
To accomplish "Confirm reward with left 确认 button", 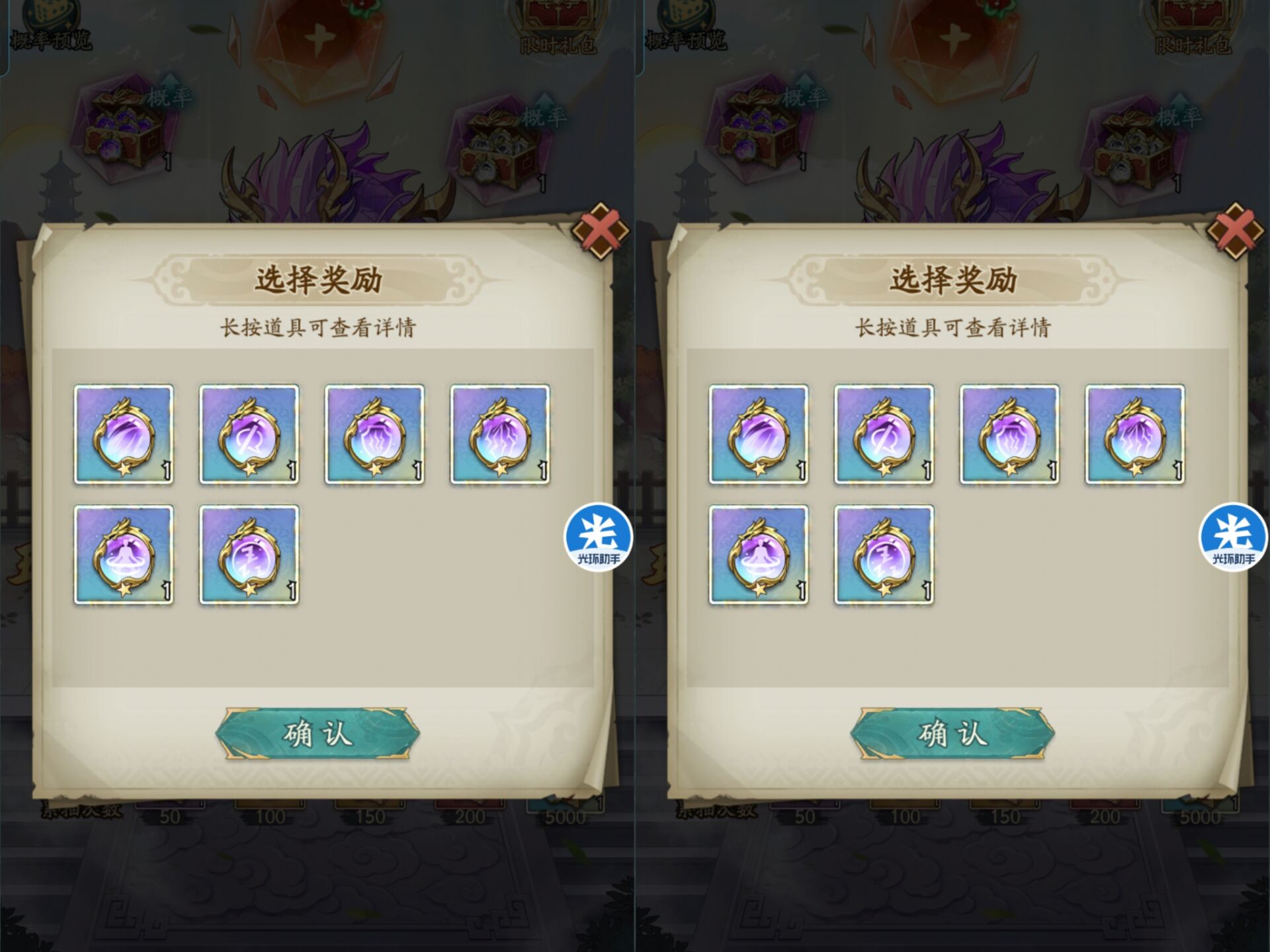I will pyautogui.click(x=317, y=733).
